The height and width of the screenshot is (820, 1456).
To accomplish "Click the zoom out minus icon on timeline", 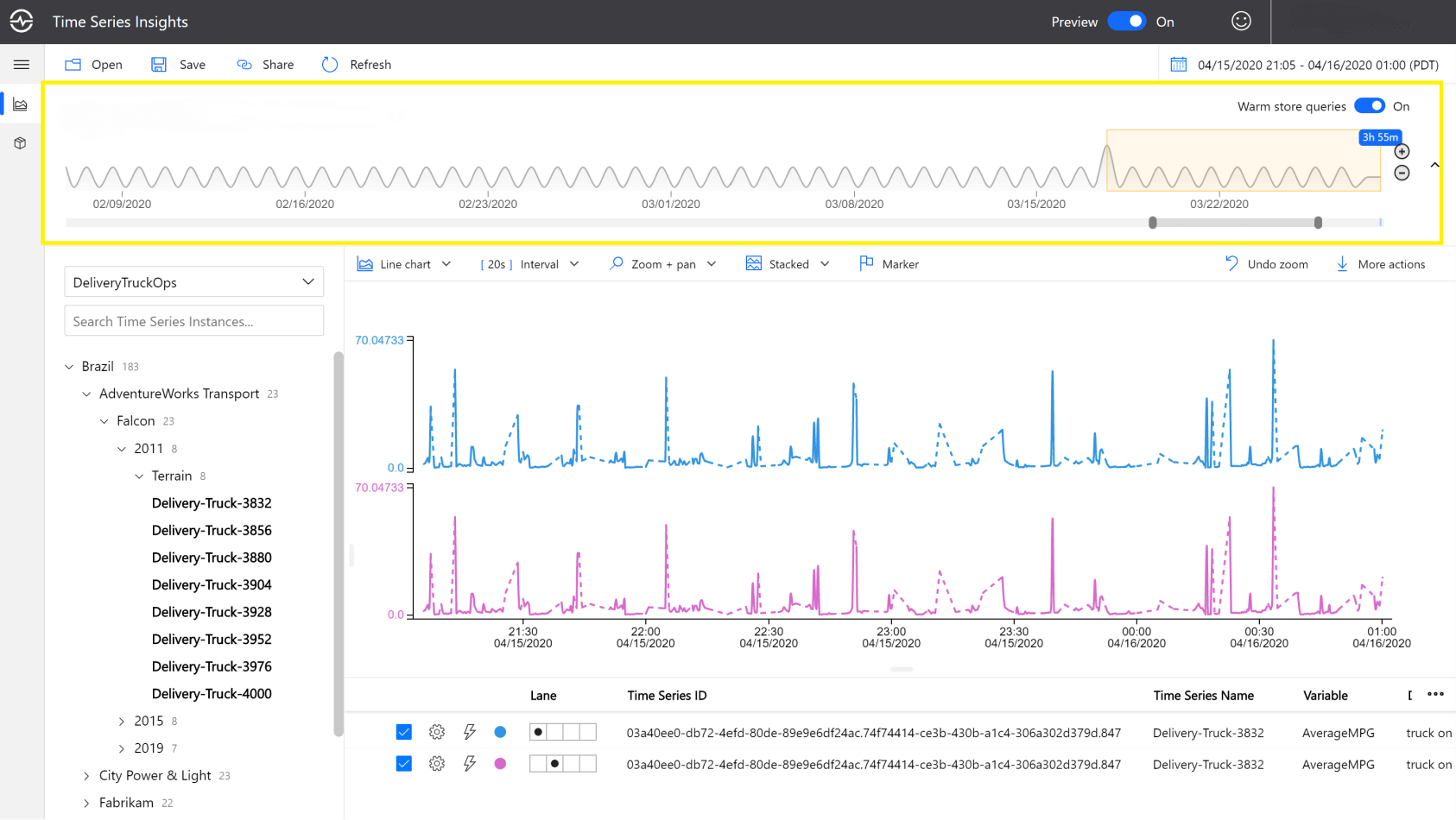I will tap(1402, 173).
